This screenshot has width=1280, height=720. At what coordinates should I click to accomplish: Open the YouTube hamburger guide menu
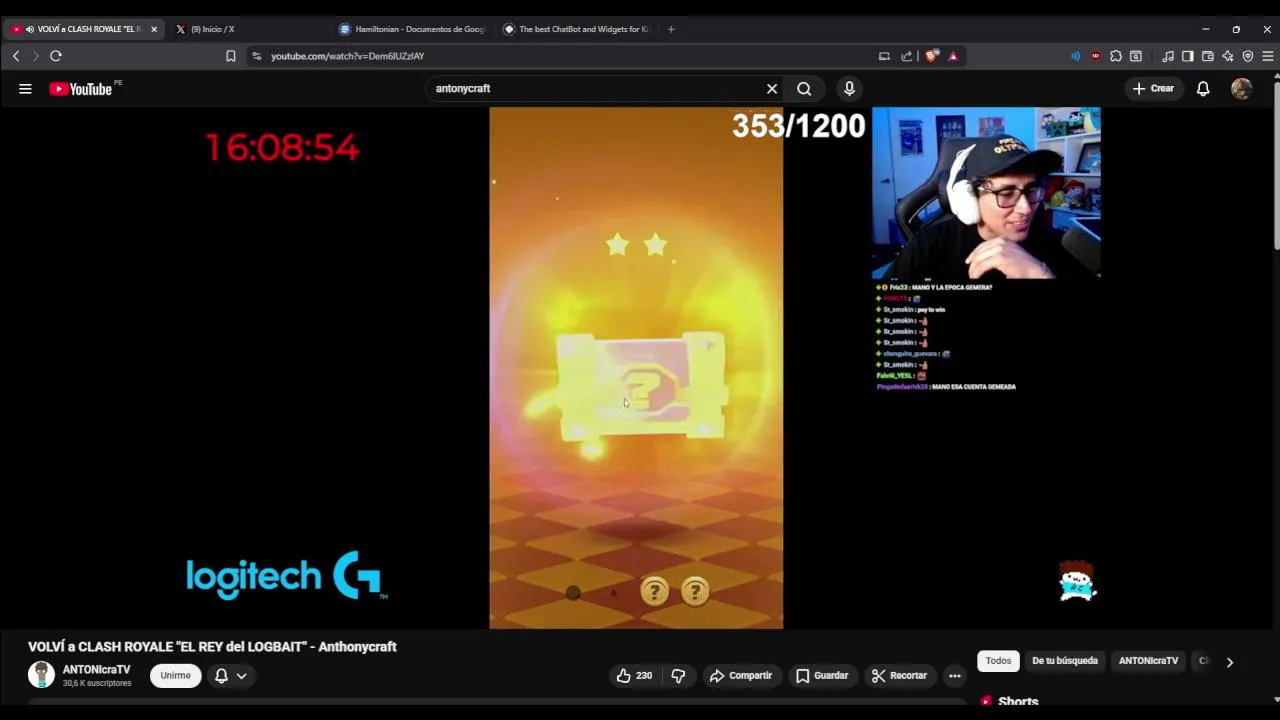point(25,89)
